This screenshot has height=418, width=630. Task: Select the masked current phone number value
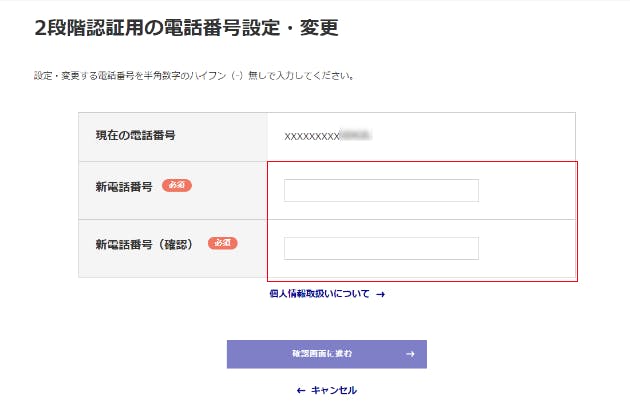[x=328, y=135]
